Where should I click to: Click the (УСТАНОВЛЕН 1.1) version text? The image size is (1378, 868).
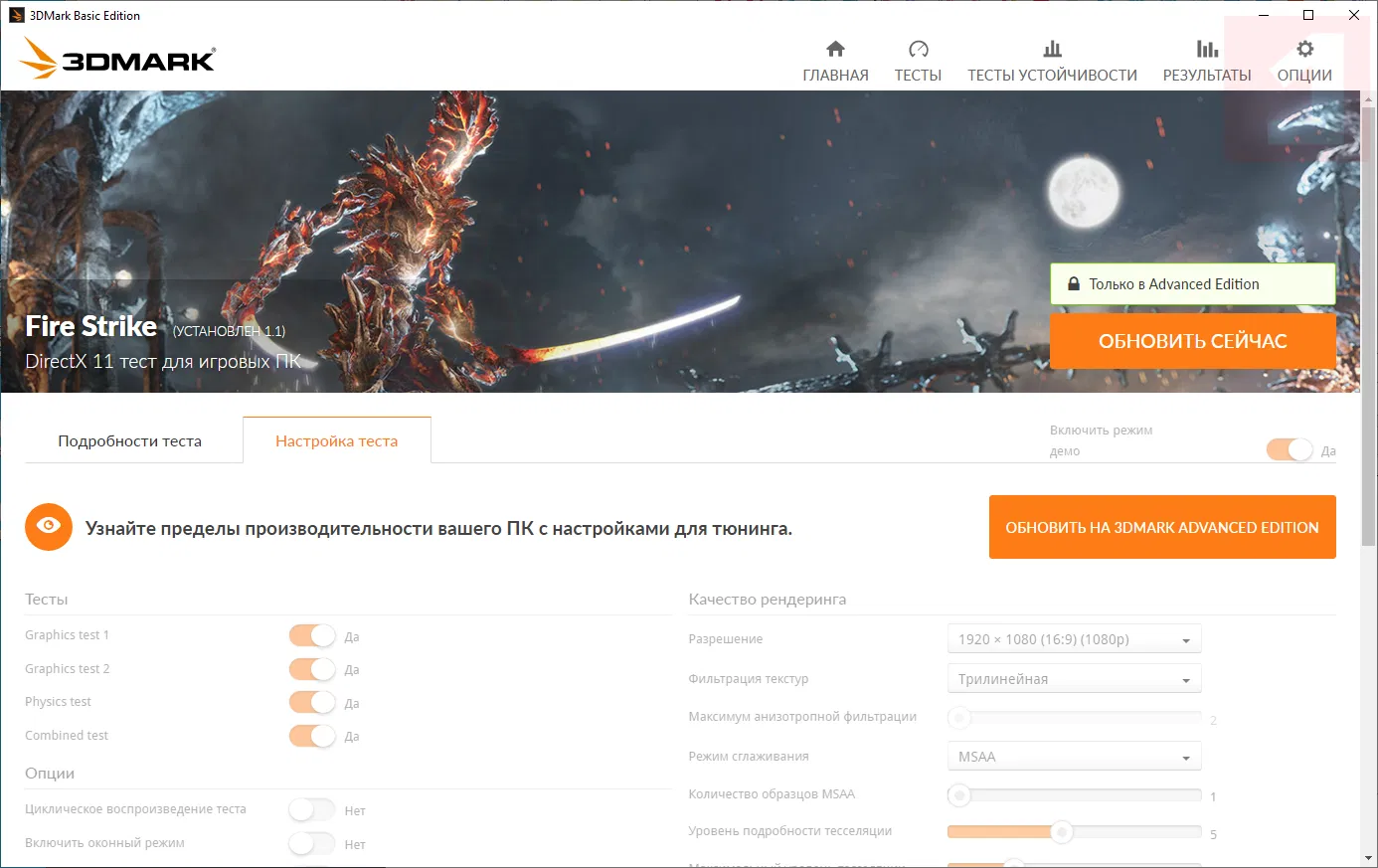coord(229,331)
